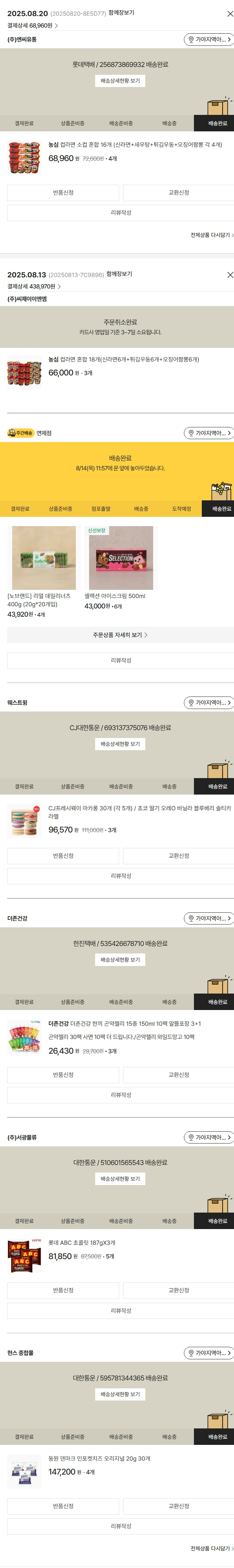Tap location pin beside (주)엔씨유통
The width and height of the screenshot is (234, 1568).
point(190,40)
